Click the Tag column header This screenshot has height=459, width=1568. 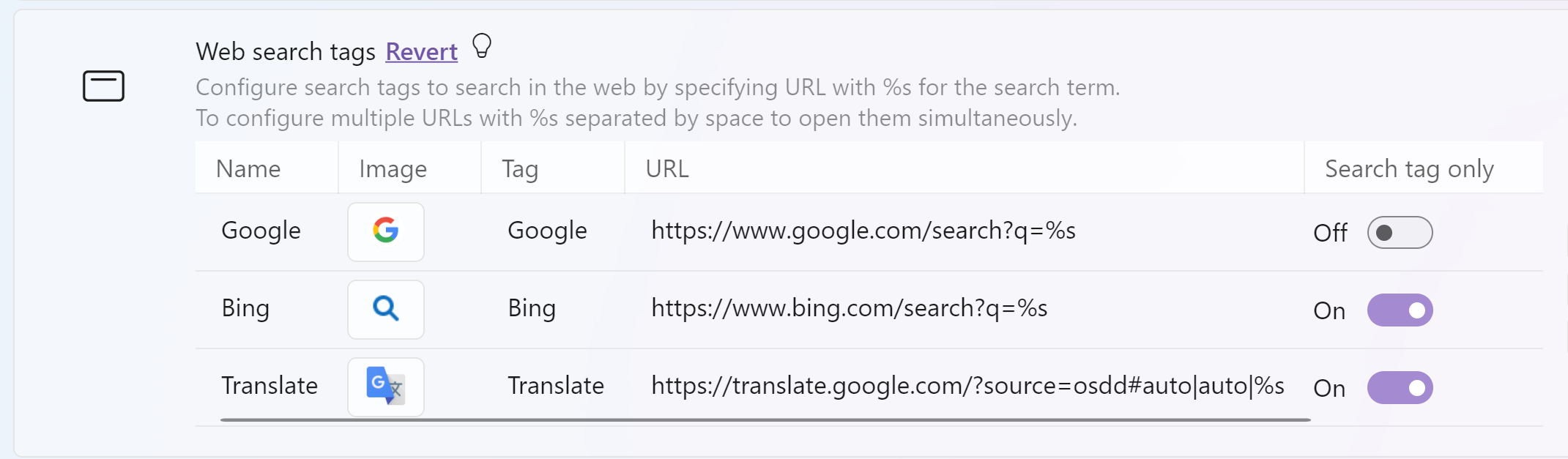click(x=521, y=168)
